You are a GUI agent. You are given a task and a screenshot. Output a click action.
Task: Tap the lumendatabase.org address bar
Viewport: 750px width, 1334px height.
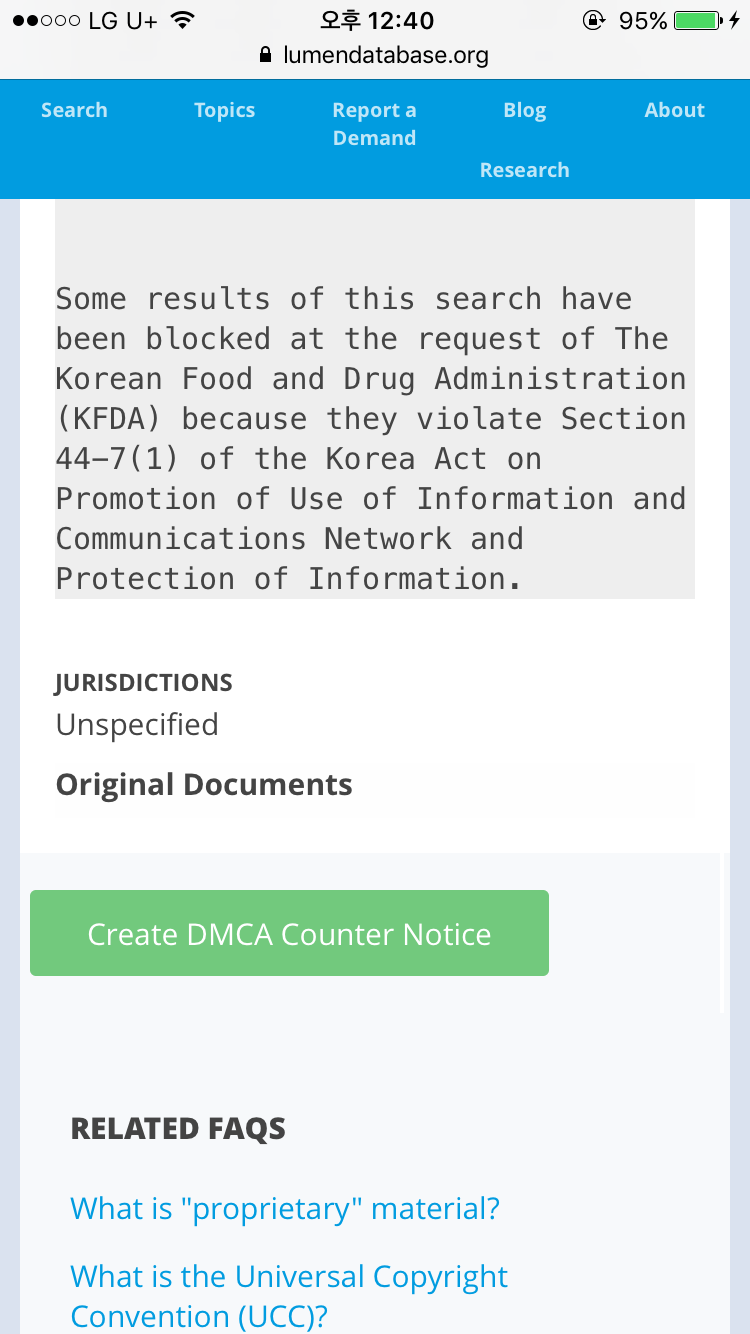click(x=385, y=55)
